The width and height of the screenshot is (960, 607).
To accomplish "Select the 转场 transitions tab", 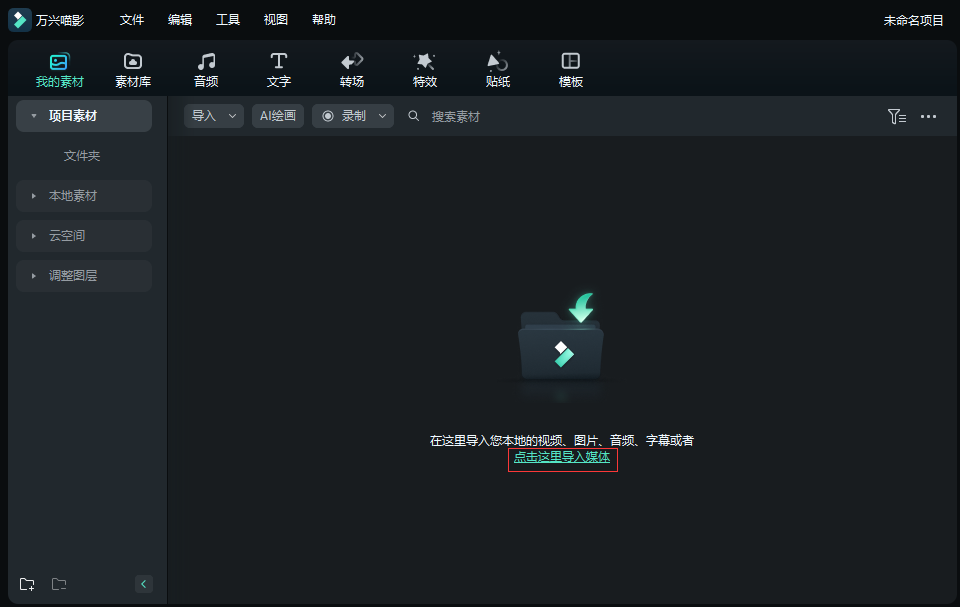I will (x=352, y=70).
